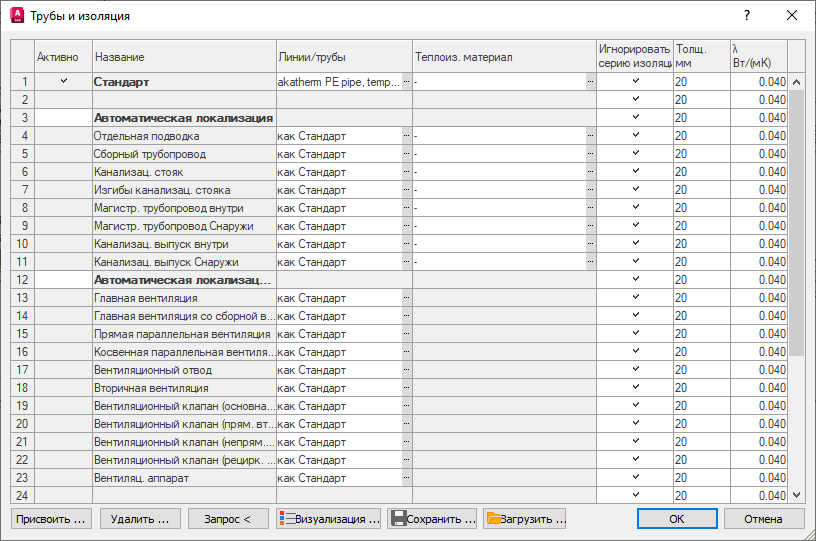The height and width of the screenshot is (541, 816).
Task: Click the Удалить button
Action: coord(140,519)
